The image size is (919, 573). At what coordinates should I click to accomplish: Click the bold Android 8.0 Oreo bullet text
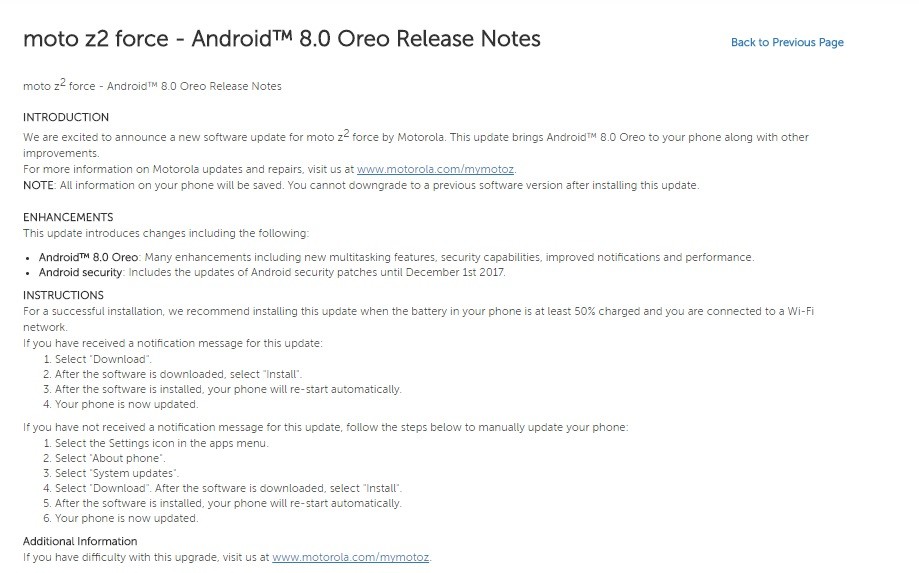89,257
